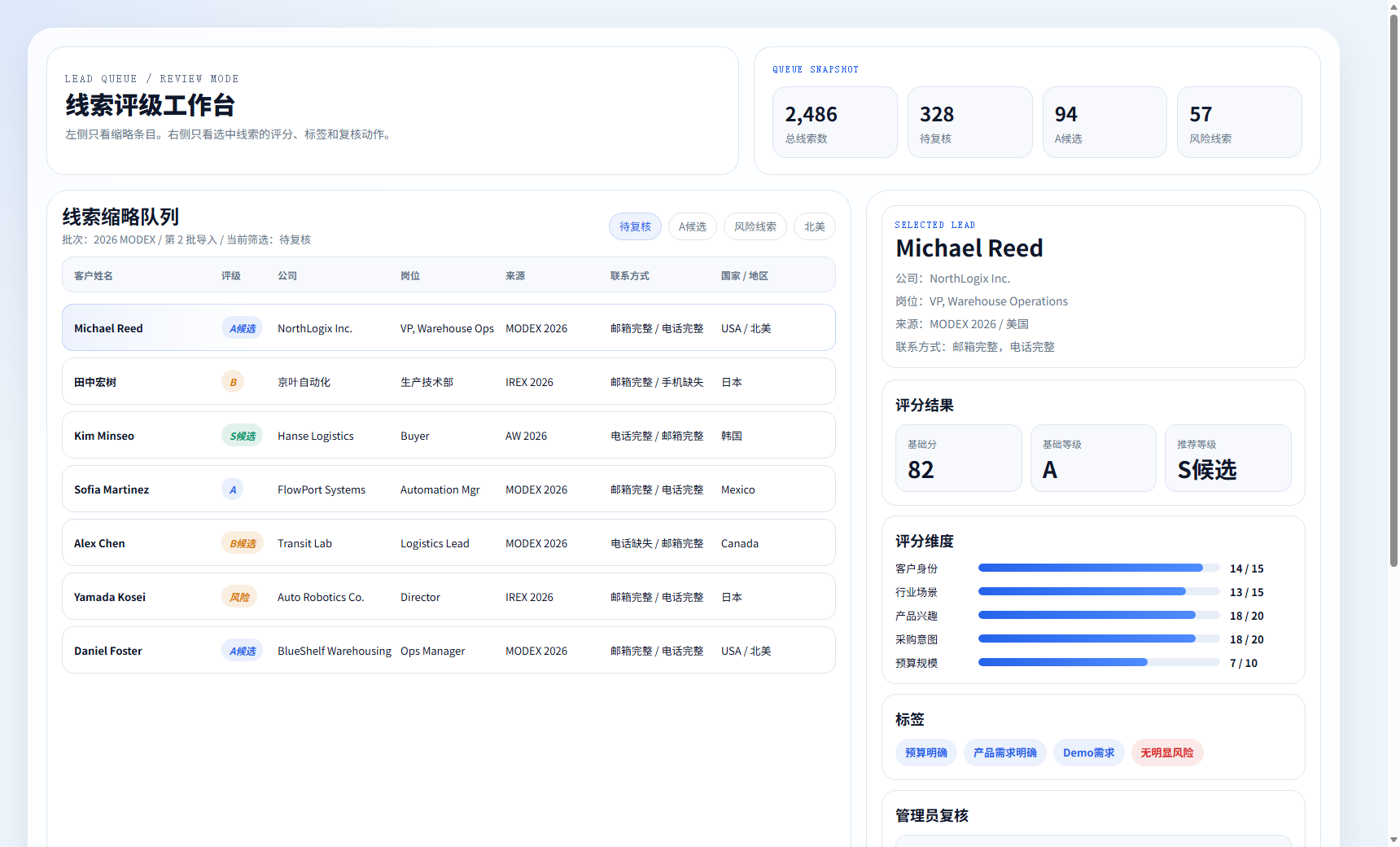Image resolution: width=1400 pixels, height=847 pixels.
Task: Click the page scrollbar up arrow
Action: [x=1393, y=7]
